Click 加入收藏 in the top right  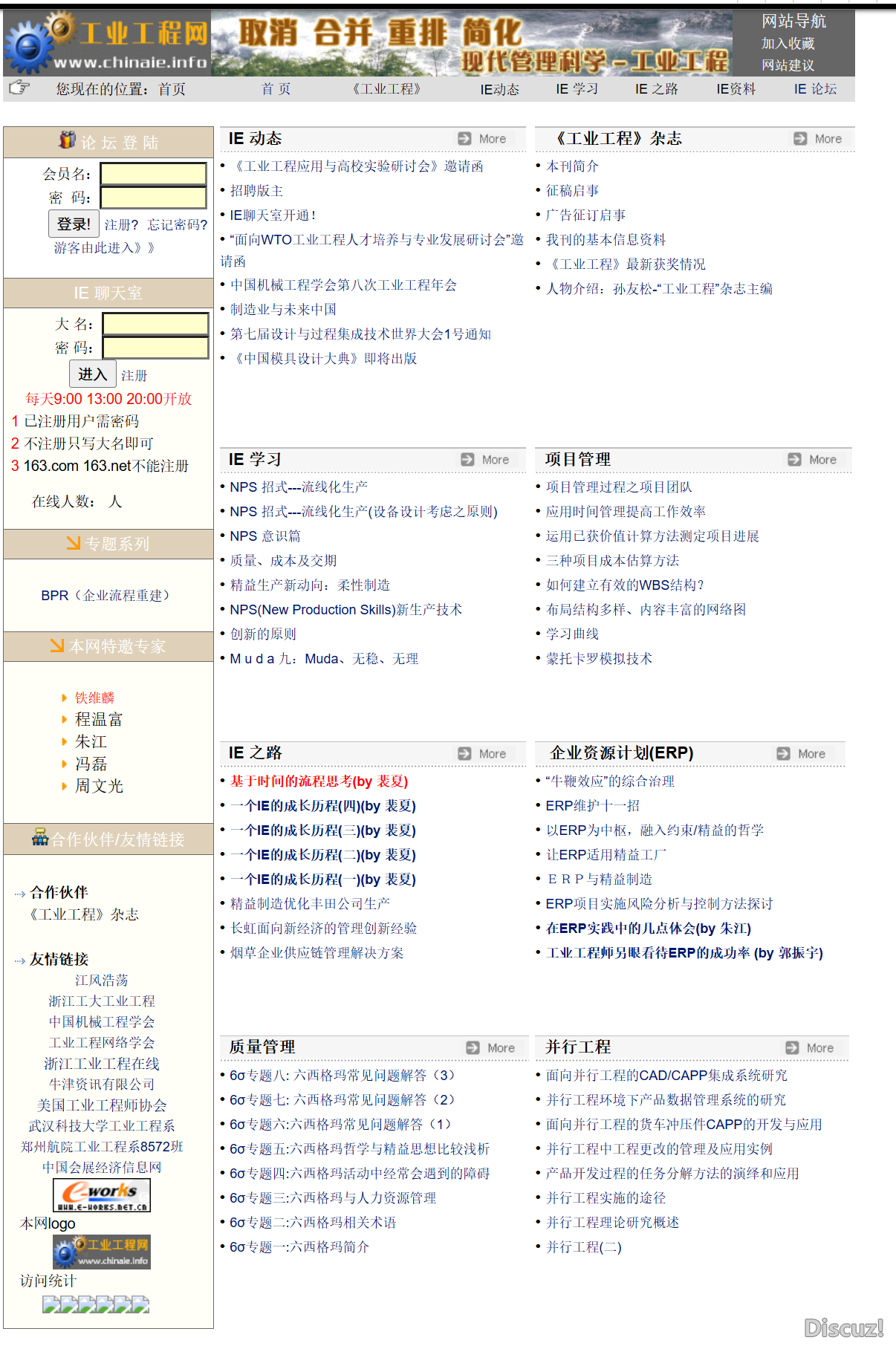coord(788,44)
